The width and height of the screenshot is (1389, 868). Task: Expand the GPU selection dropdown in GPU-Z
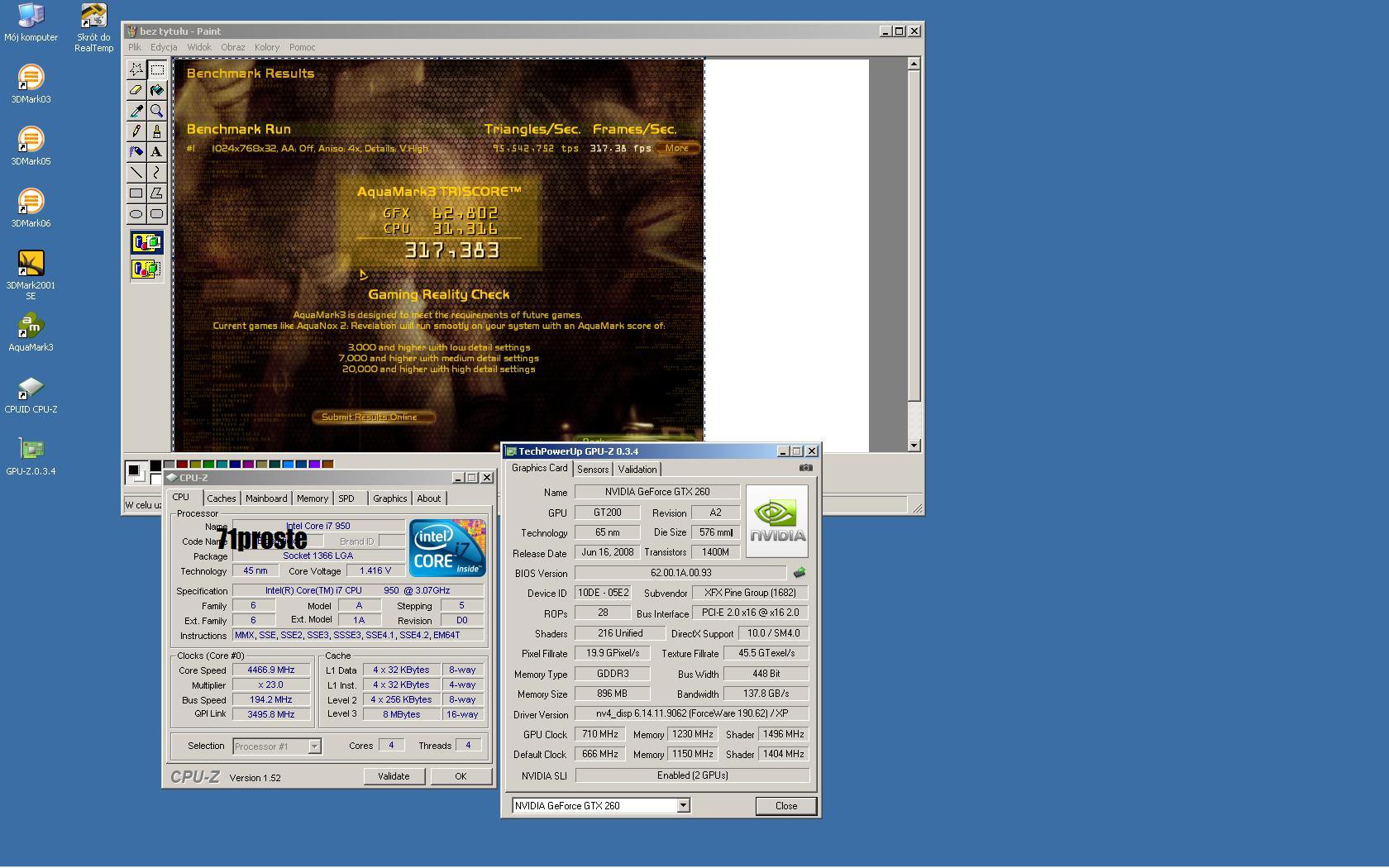tap(684, 805)
